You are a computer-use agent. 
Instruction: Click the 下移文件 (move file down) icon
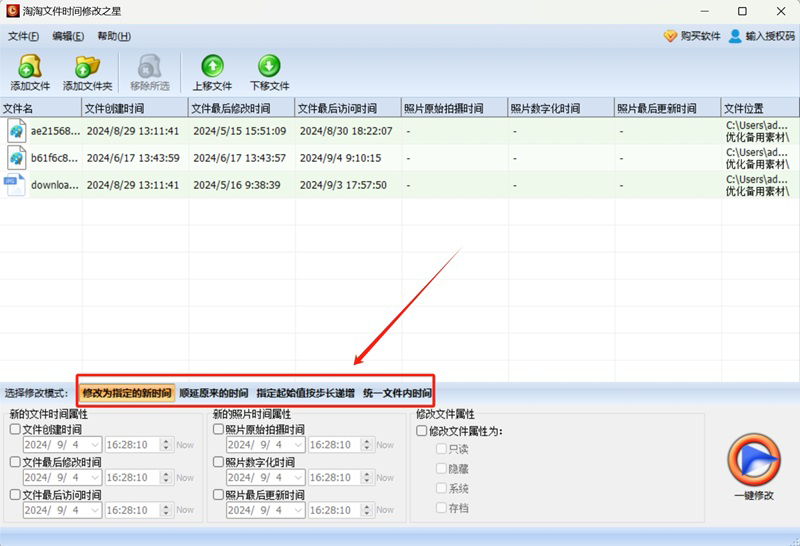click(x=269, y=66)
